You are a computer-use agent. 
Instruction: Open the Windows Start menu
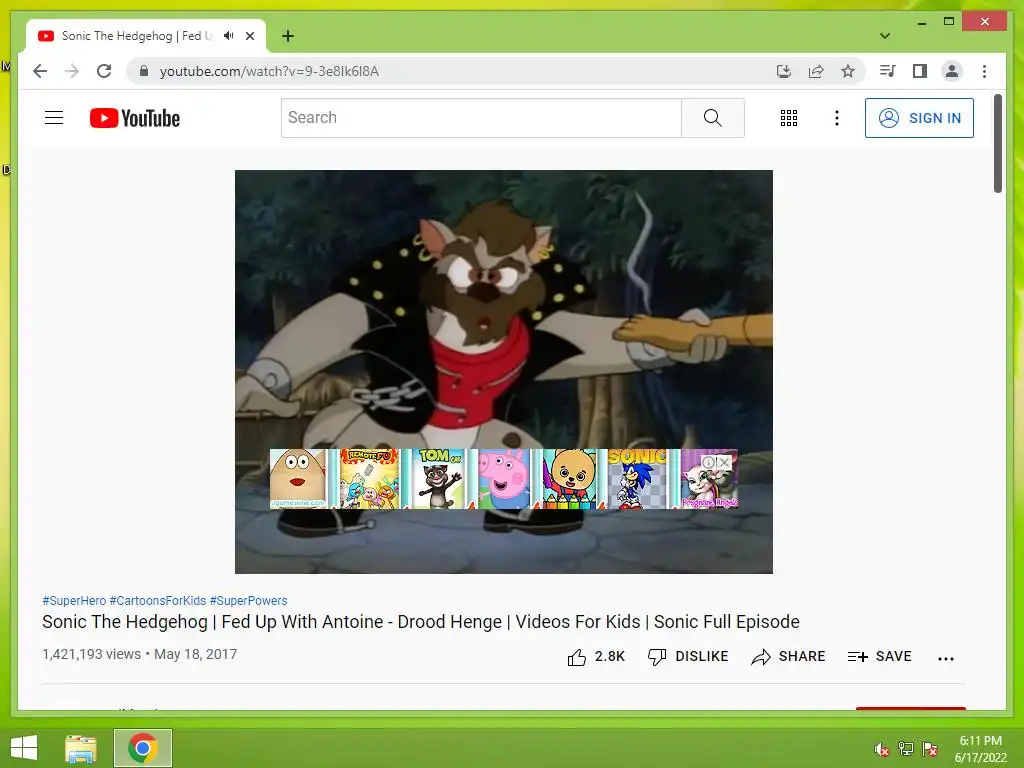tap(24, 748)
